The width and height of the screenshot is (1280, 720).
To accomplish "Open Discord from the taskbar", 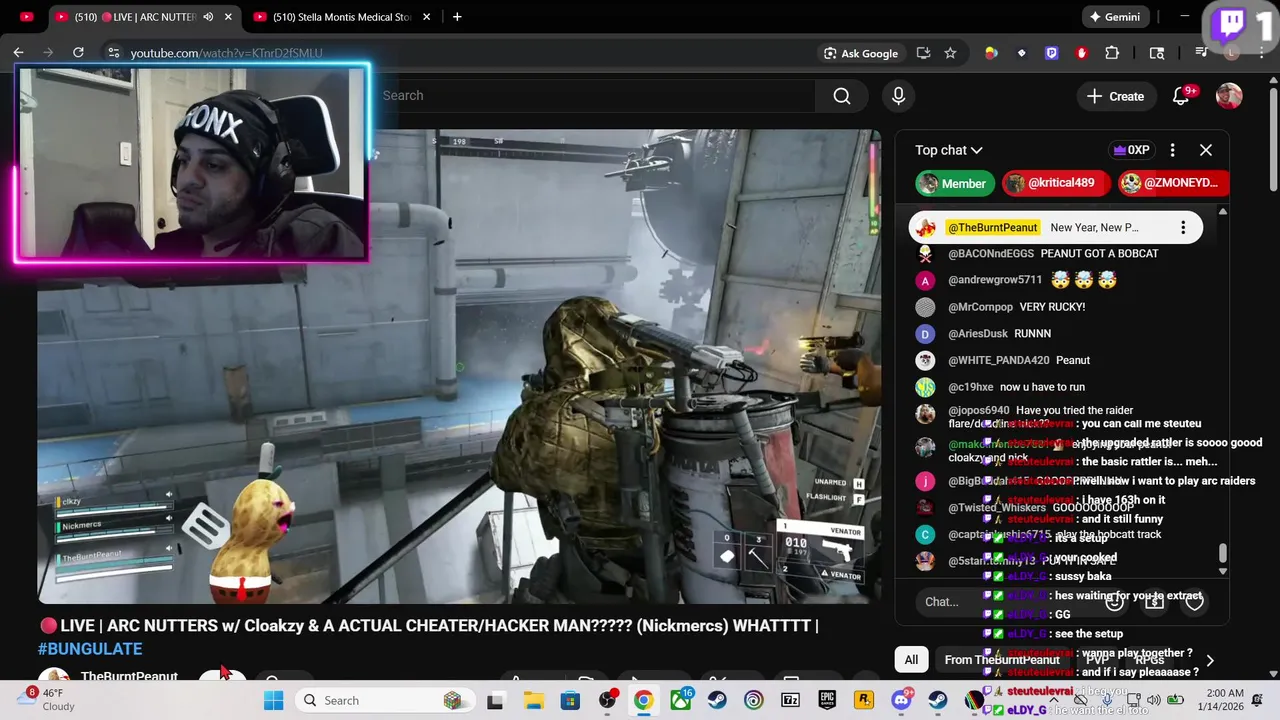I will 901,700.
